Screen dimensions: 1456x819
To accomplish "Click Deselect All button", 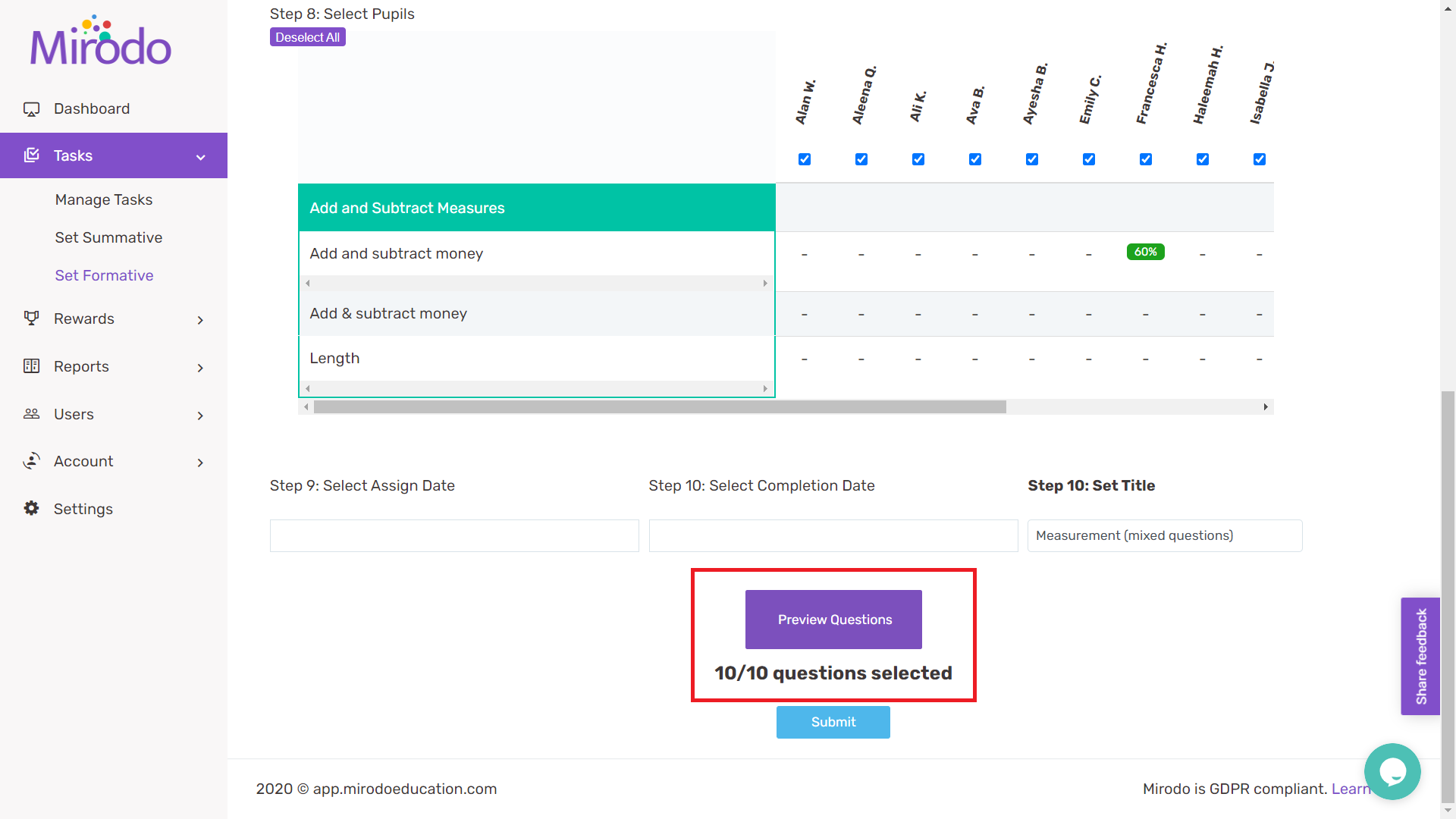I will coord(307,37).
